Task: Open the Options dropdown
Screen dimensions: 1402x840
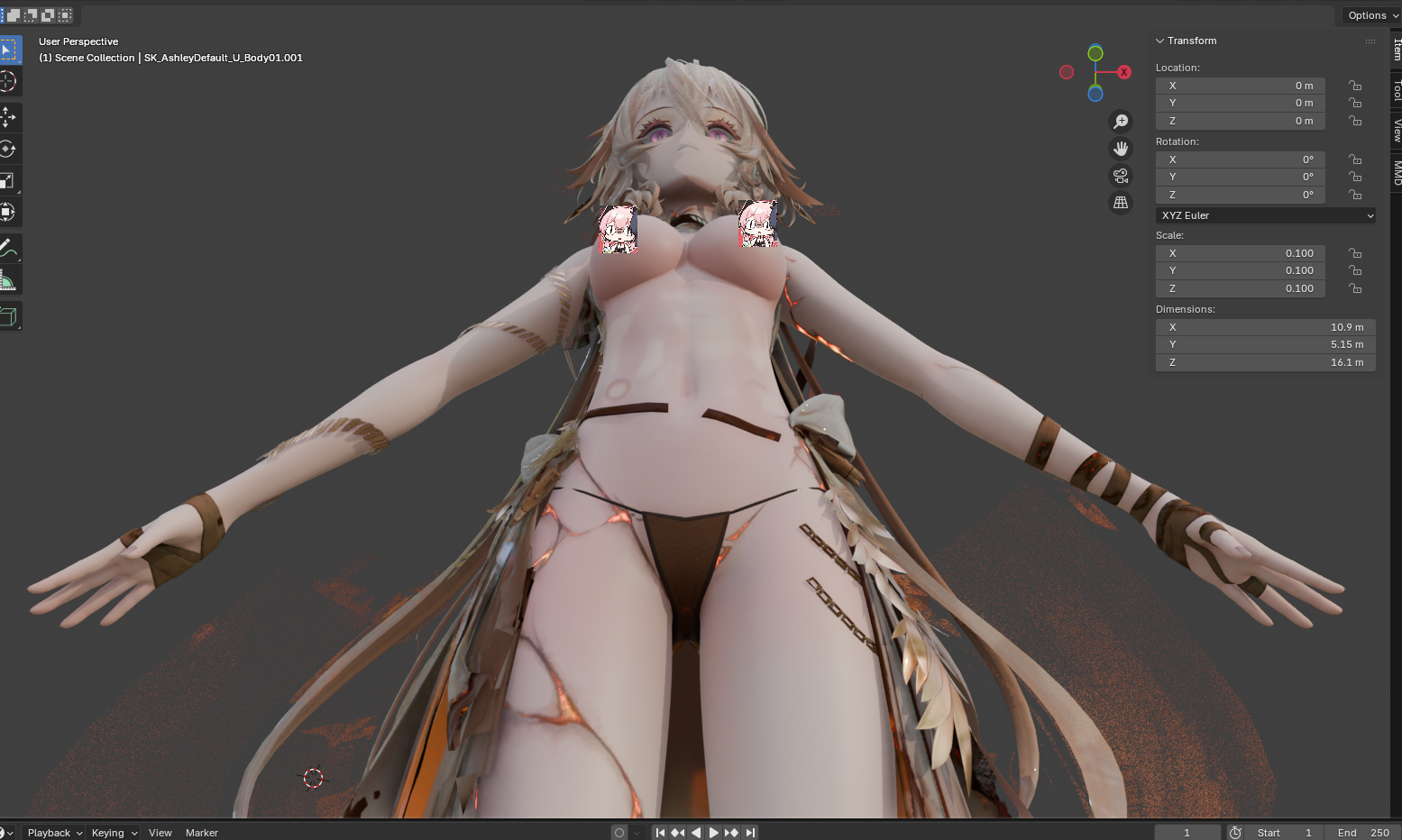Action: tap(1372, 15)
